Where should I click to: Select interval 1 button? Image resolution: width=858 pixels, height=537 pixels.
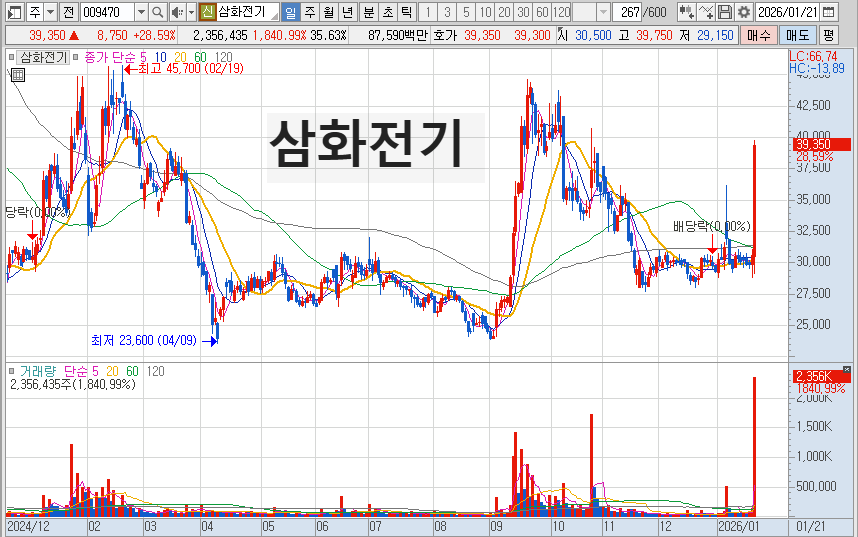click(428, 11)
